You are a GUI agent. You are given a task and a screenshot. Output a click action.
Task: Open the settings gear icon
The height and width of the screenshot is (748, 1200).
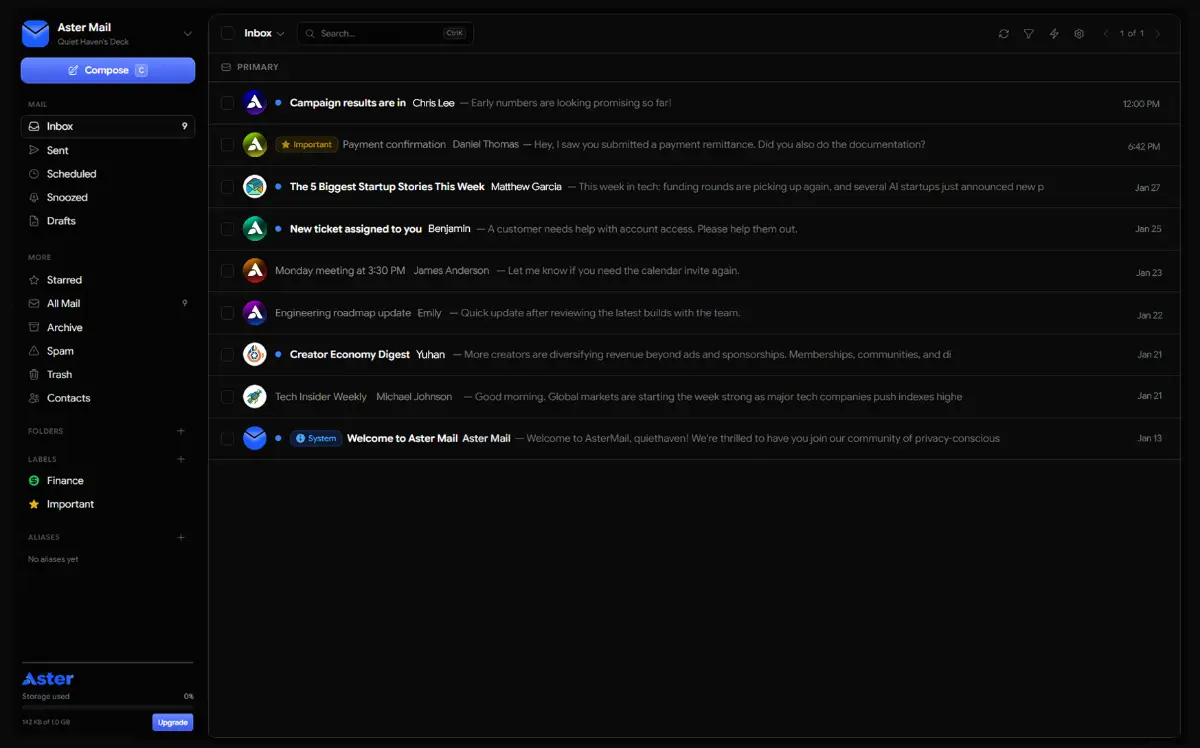1079,34
